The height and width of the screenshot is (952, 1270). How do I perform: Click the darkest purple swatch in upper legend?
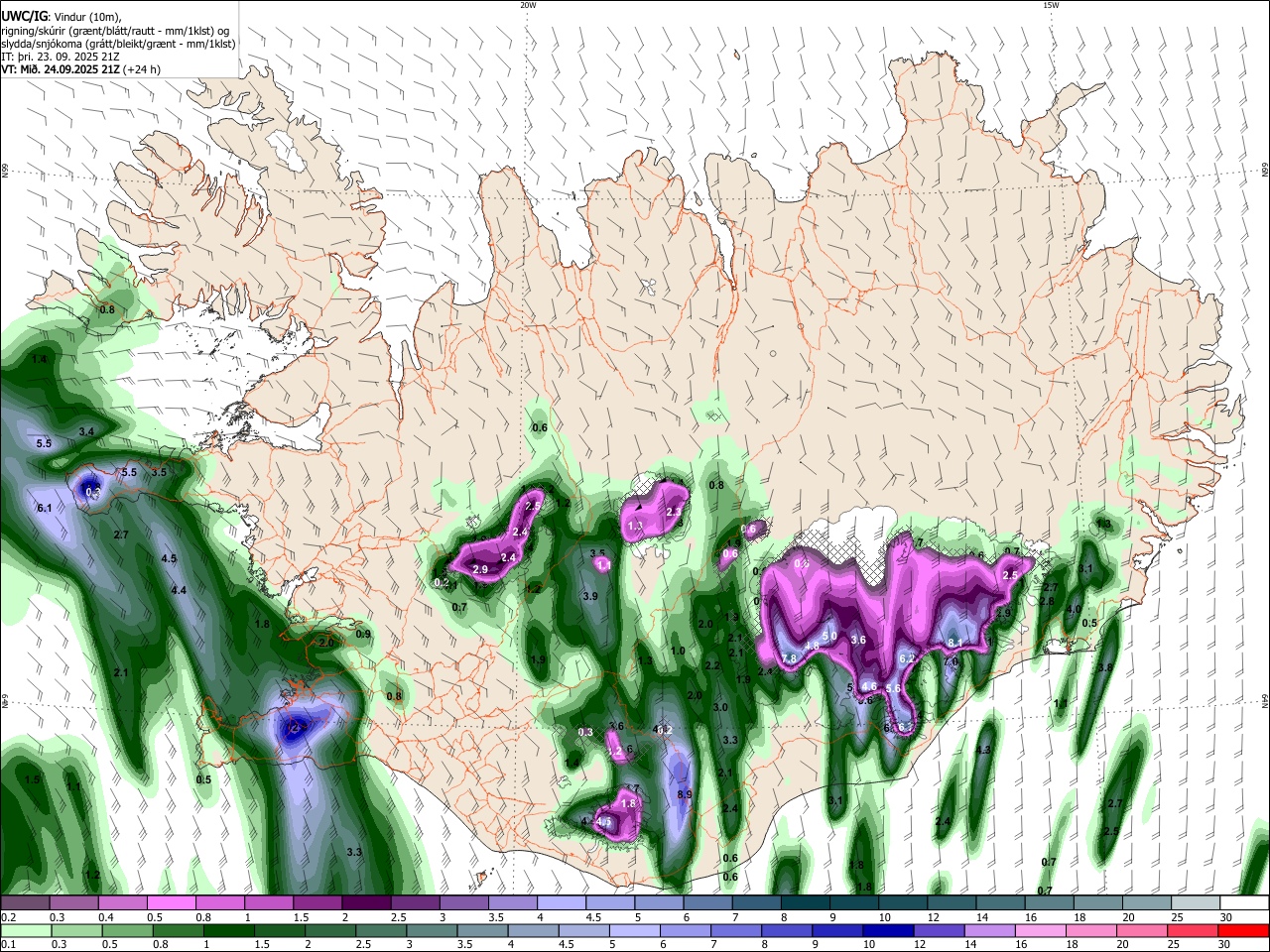pos(366,902)
